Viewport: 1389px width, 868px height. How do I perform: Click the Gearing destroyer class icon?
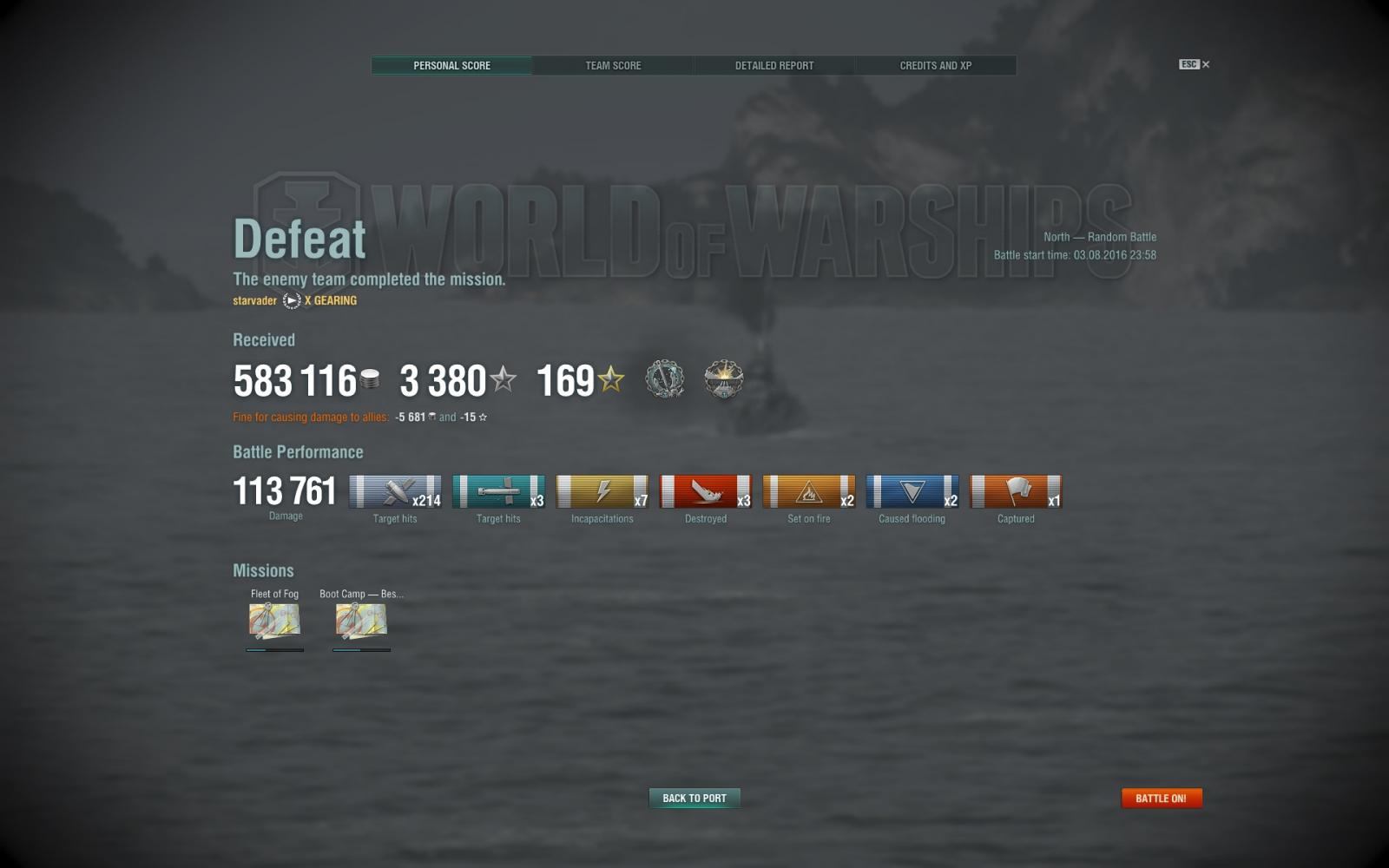click(x=292, y=300)
